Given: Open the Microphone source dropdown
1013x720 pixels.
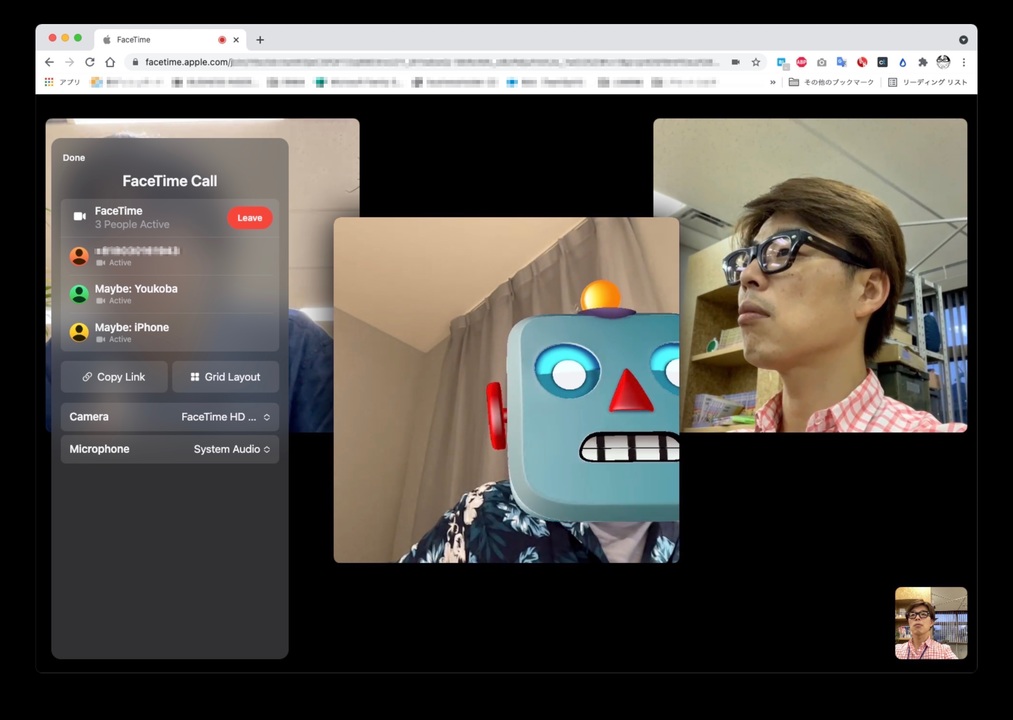Looking at the screenshot, I should 231,450.
